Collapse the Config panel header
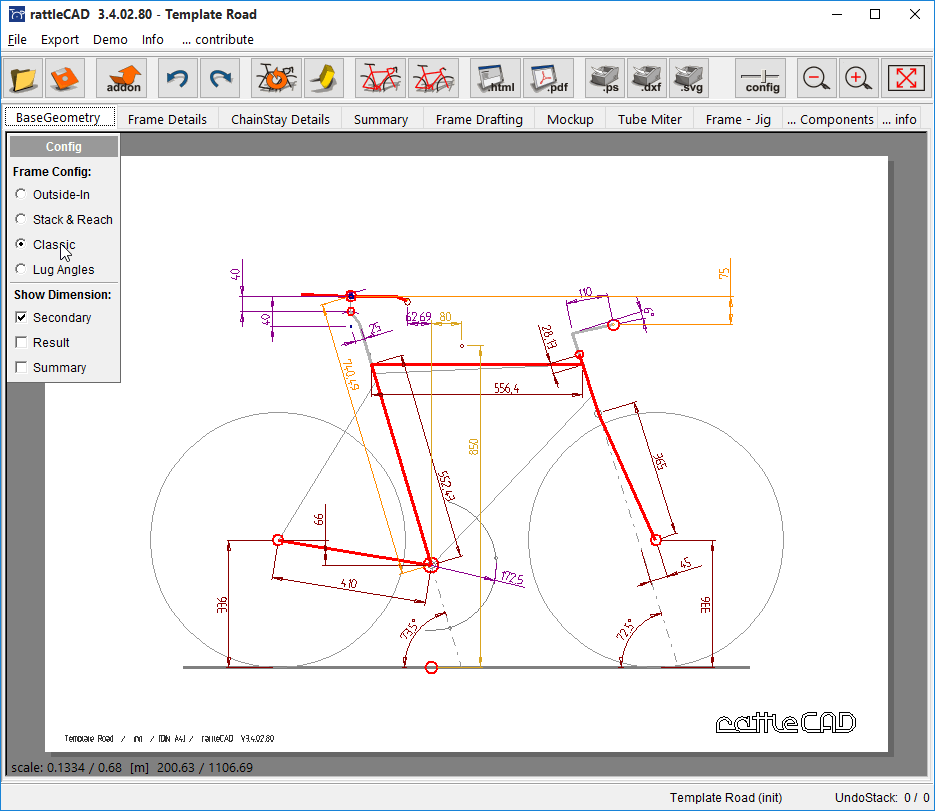 [64, 147]
